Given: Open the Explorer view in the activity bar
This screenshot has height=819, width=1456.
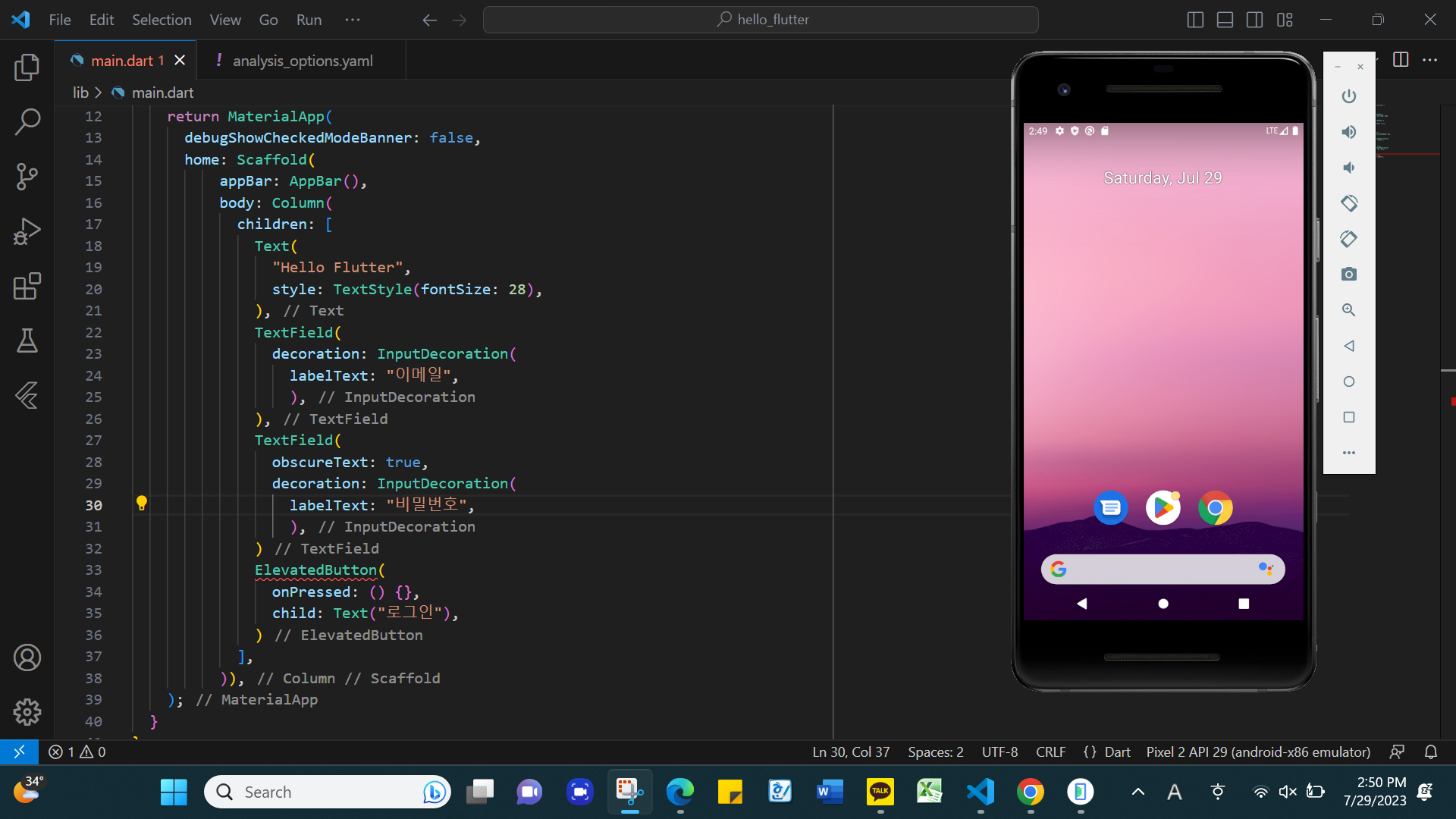Looking at the screenshot, I should 27,67.
